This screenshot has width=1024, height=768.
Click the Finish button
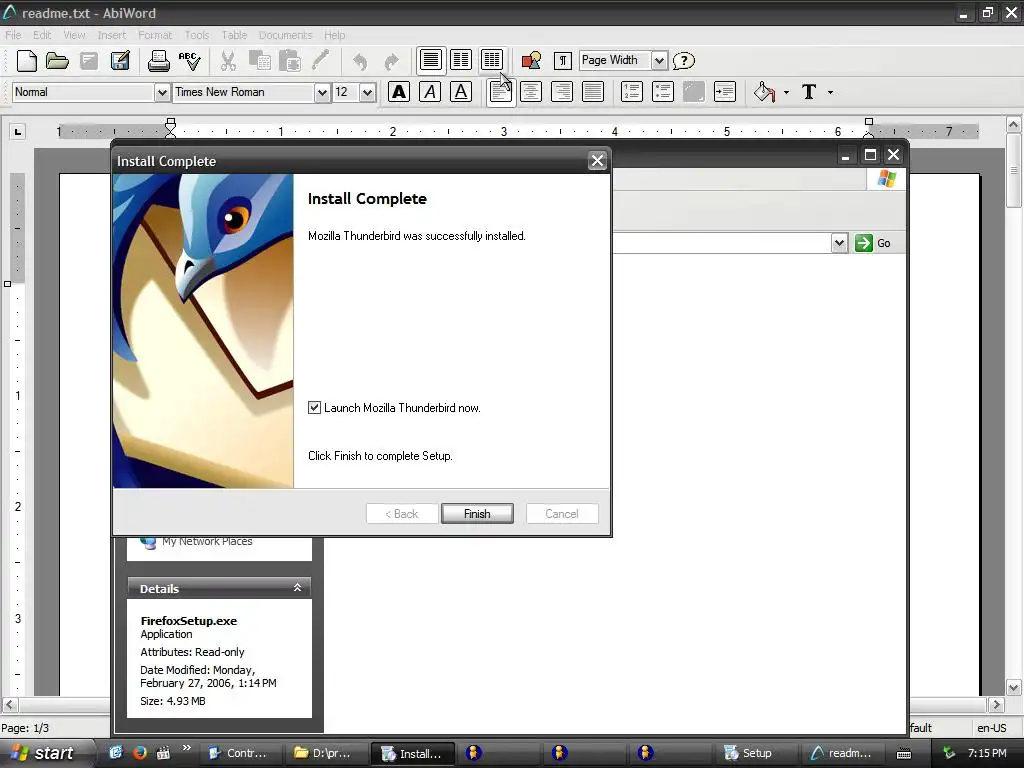click(x=477, y=514)
